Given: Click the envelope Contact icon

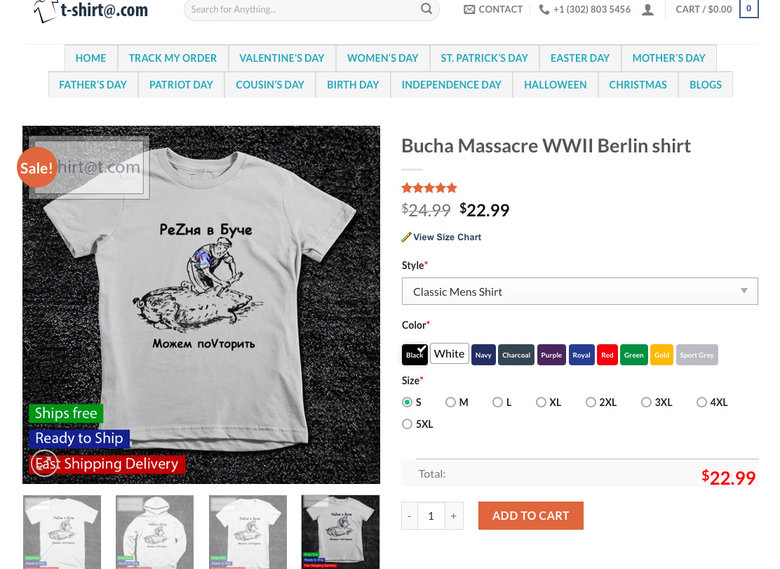Looking at the screenshot, I should 469,9.
